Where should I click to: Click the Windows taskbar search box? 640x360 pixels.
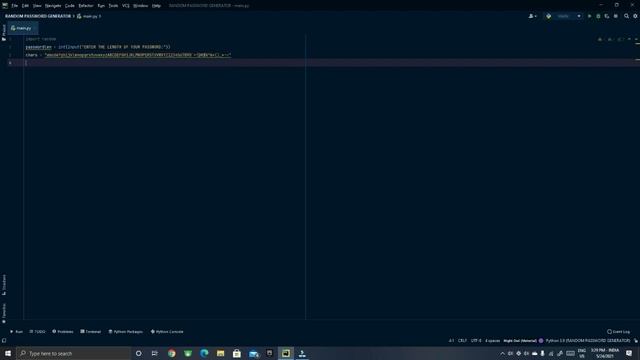pos(73,353)
